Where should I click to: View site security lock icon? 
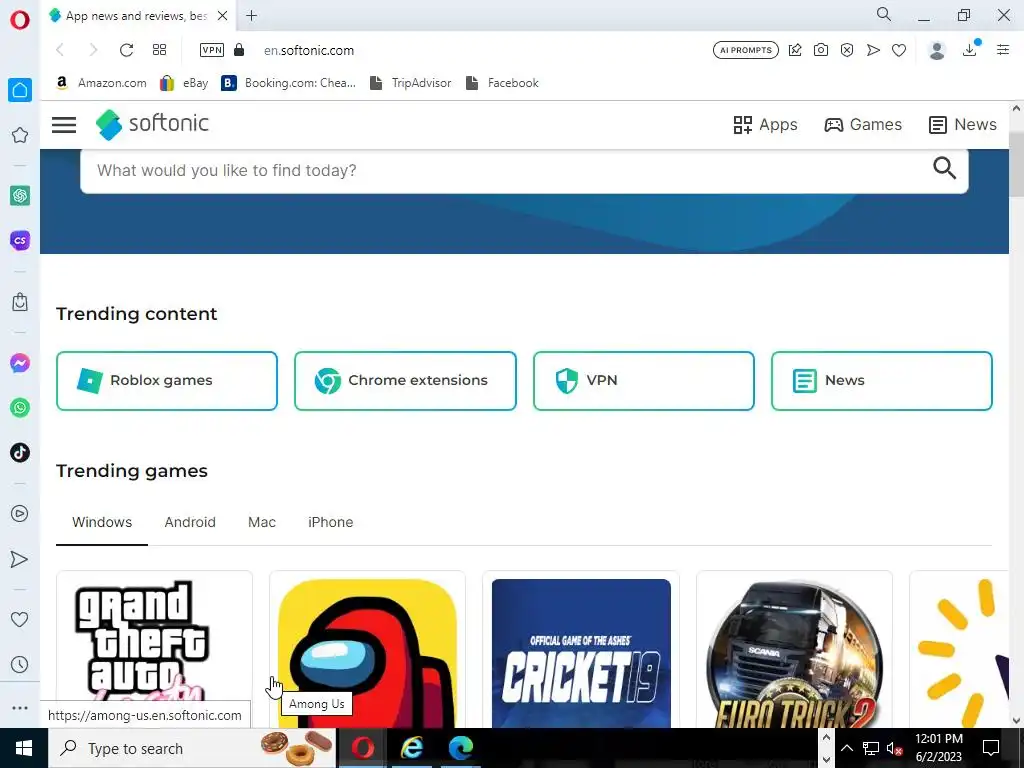[x=239, y=50]
